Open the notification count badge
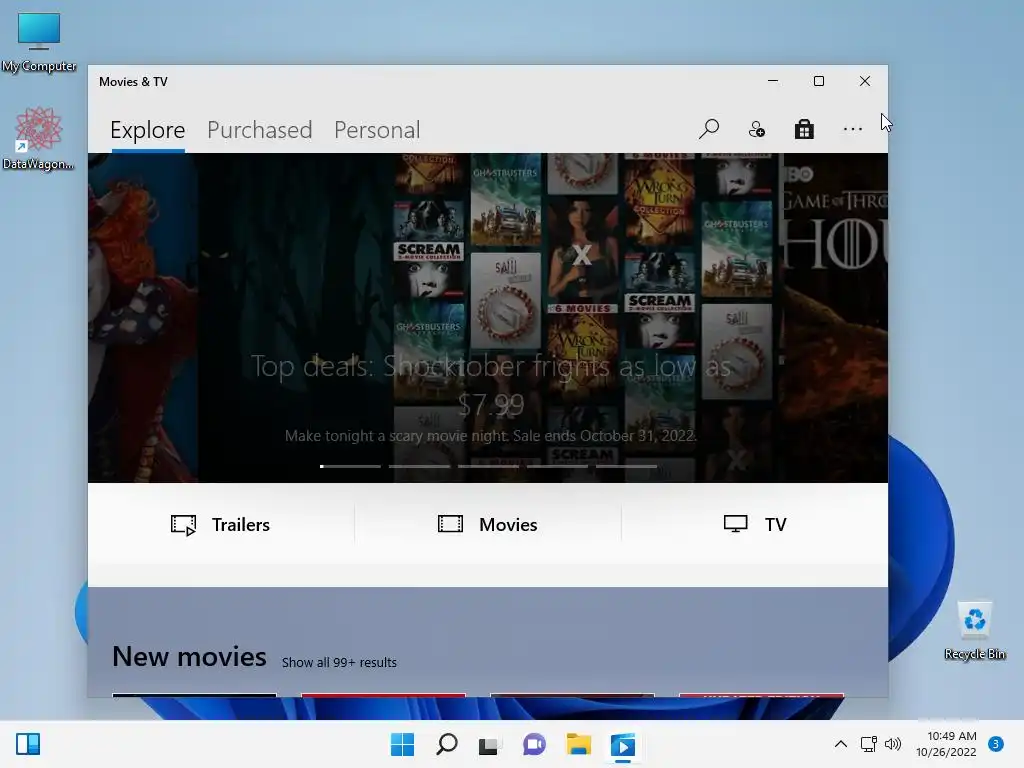Screen dimensions: 1024x768 tap(996, 744)
